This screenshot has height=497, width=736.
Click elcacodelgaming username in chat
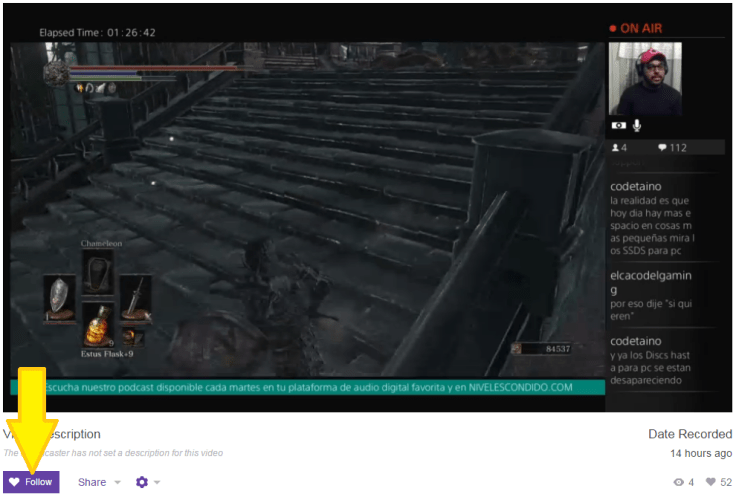click(x=651, y=282)
